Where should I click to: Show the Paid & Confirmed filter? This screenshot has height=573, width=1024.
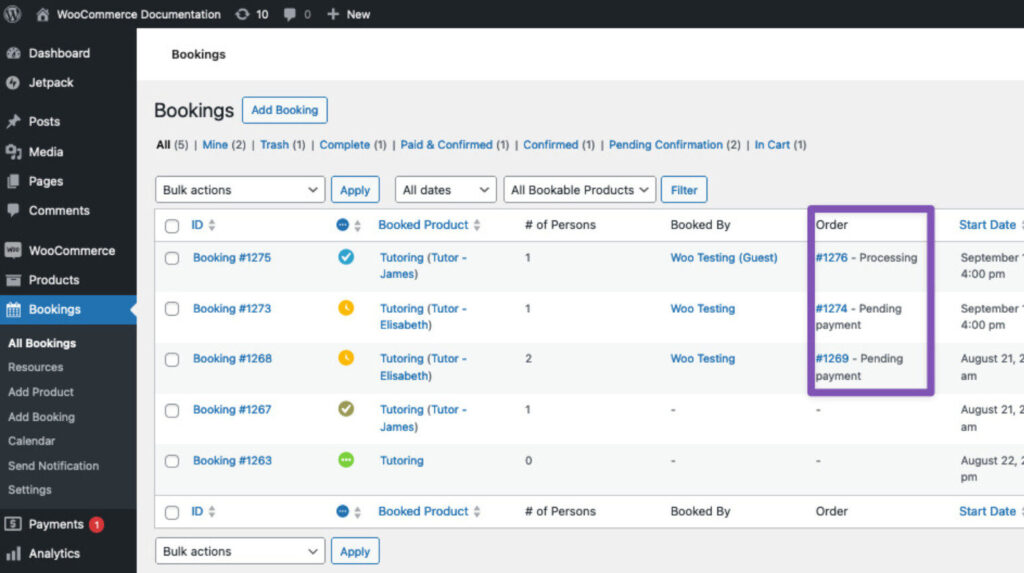446,144
